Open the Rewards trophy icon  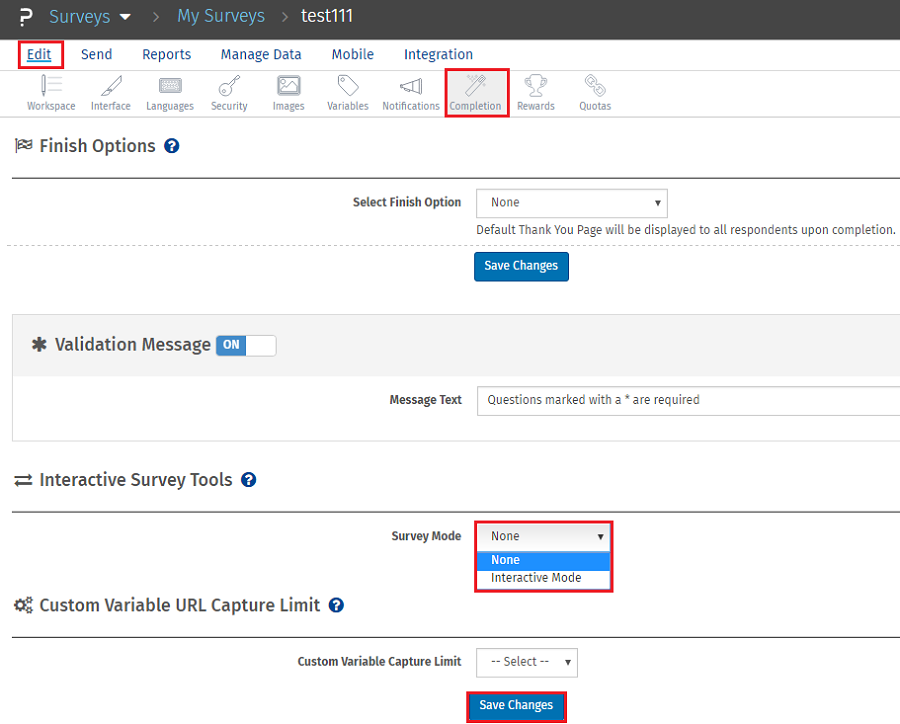point(536,93)
